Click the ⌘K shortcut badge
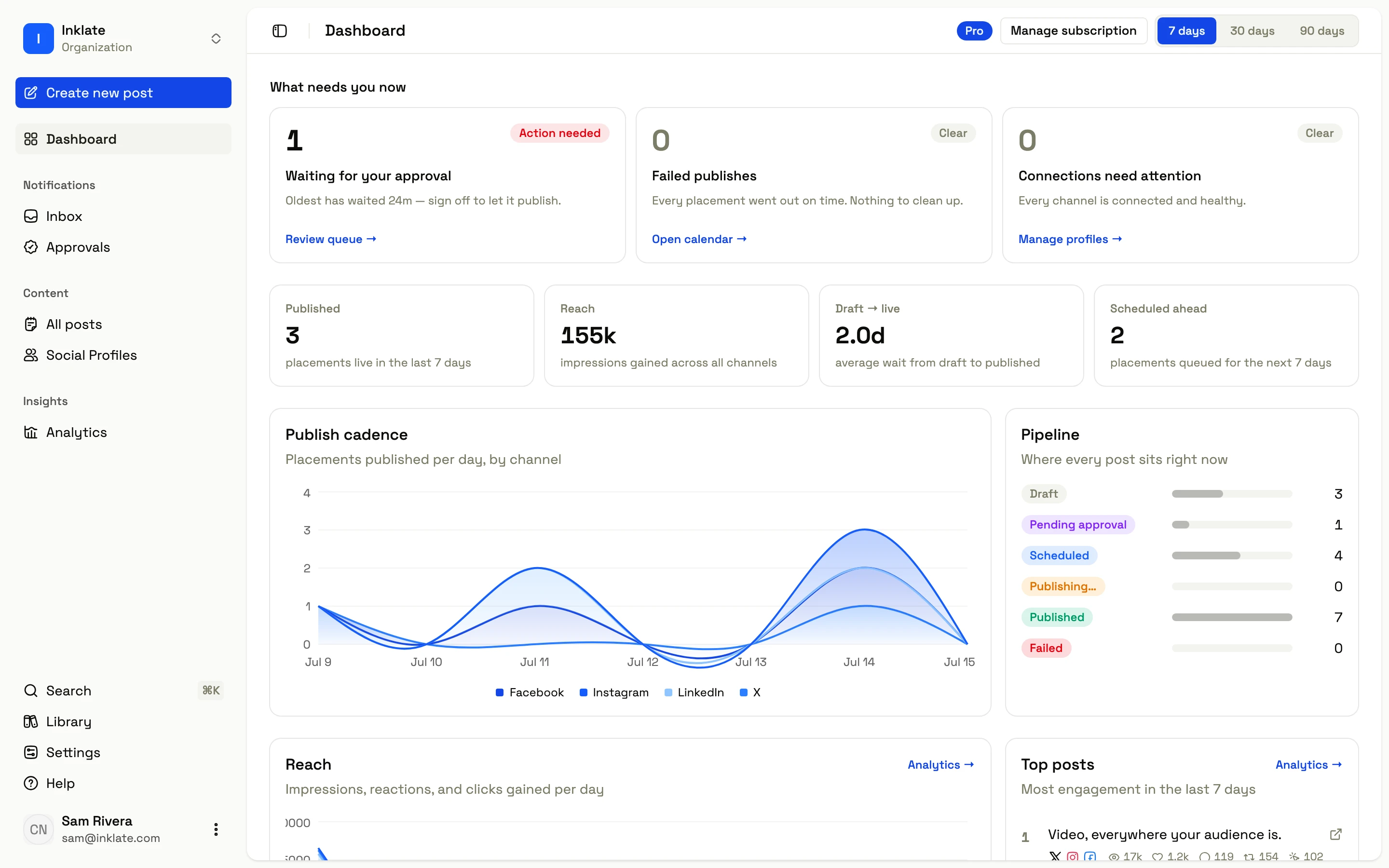1389x868 pixels. (211, 691)
